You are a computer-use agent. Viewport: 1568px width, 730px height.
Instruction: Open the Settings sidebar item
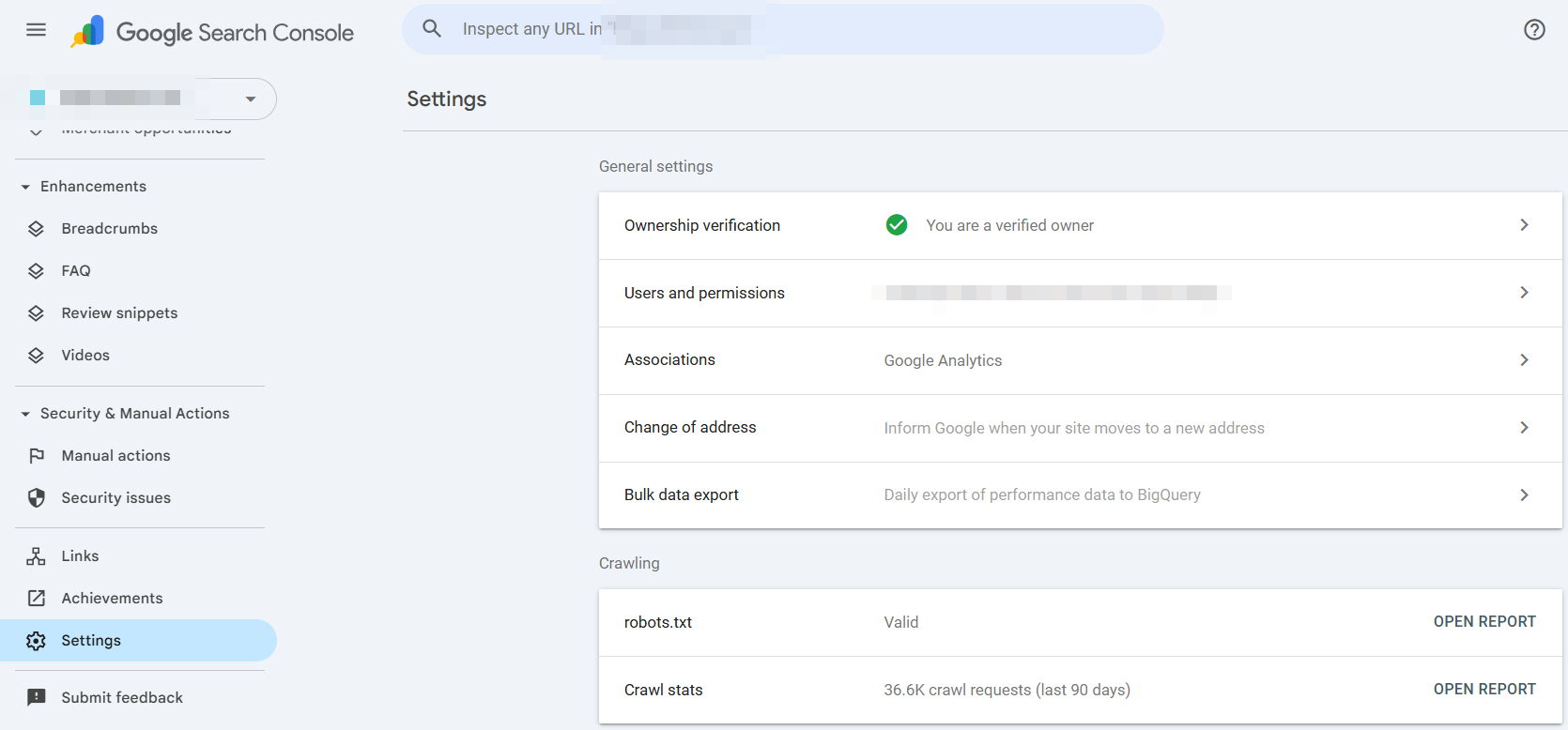[91, 641]
